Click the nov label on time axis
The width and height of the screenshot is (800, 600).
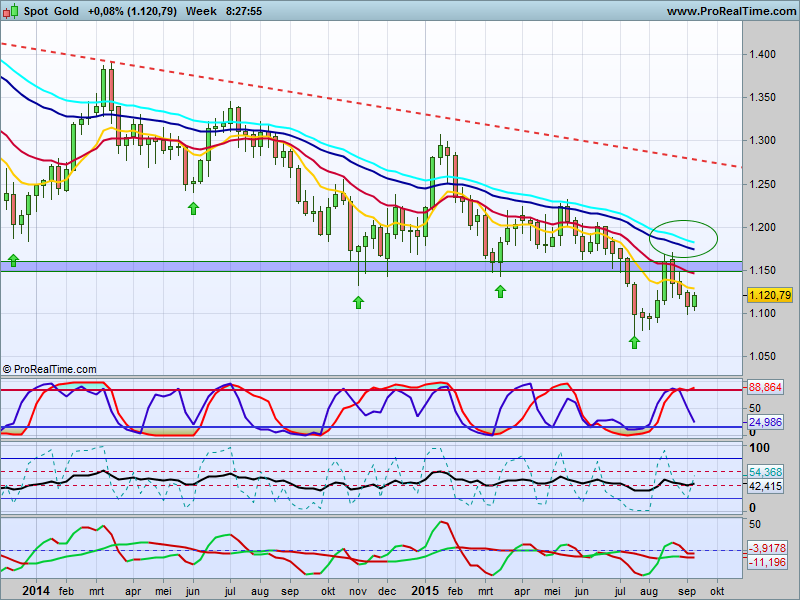358,591
